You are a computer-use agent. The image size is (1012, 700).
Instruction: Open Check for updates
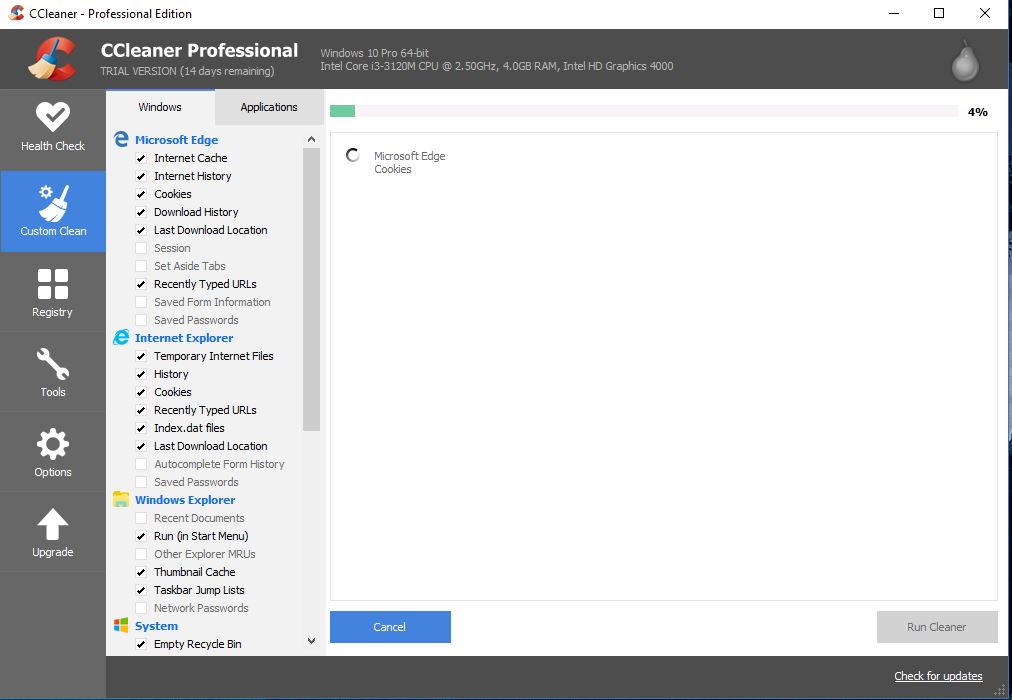(x=937, y=676)
